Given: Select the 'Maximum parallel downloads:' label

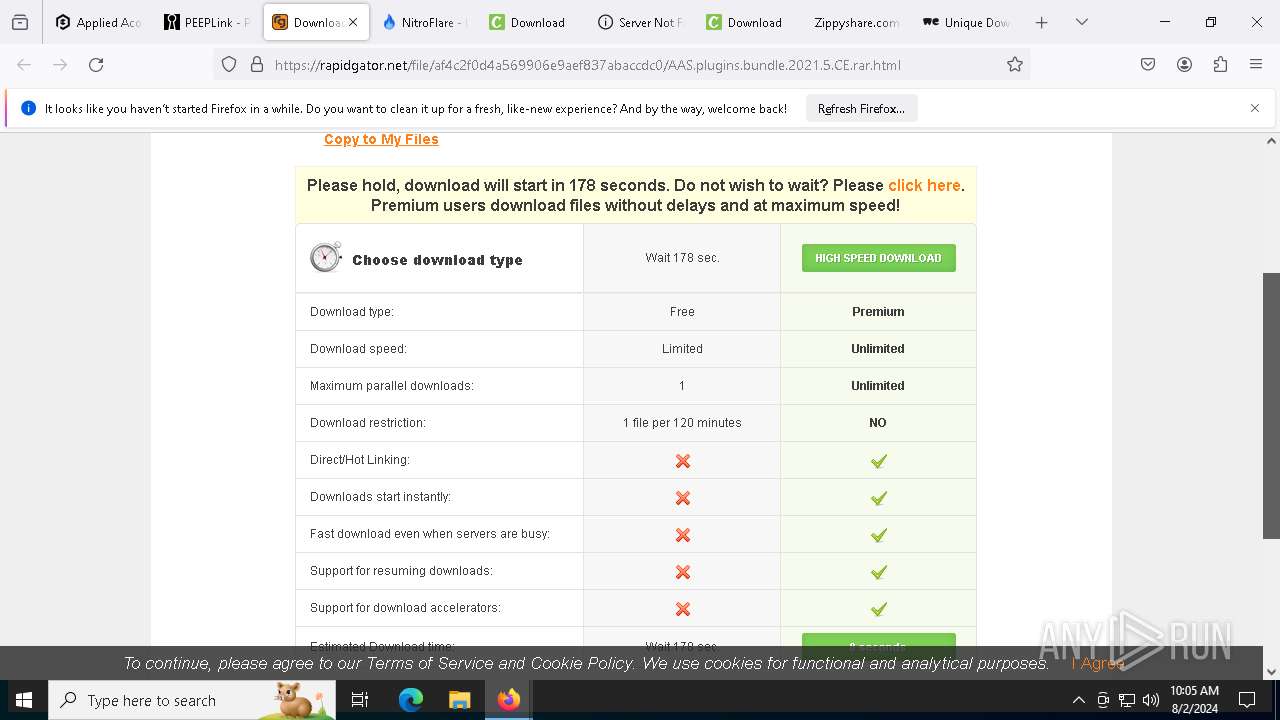Looking at the screenshot, I should tap(392, 386).
